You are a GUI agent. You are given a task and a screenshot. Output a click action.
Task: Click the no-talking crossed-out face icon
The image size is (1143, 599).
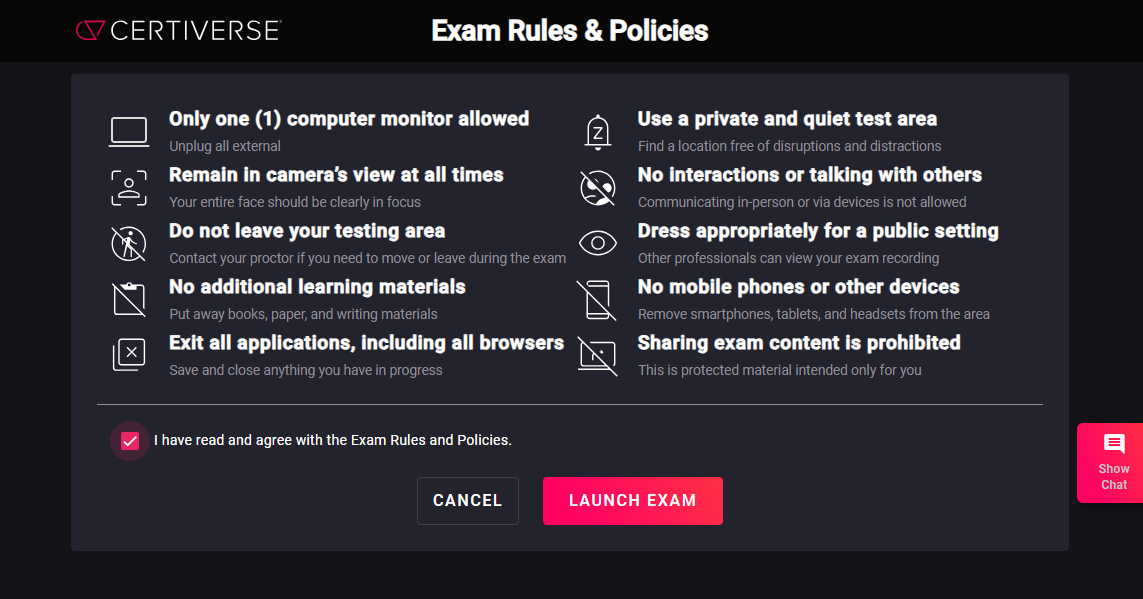[598, 188]
